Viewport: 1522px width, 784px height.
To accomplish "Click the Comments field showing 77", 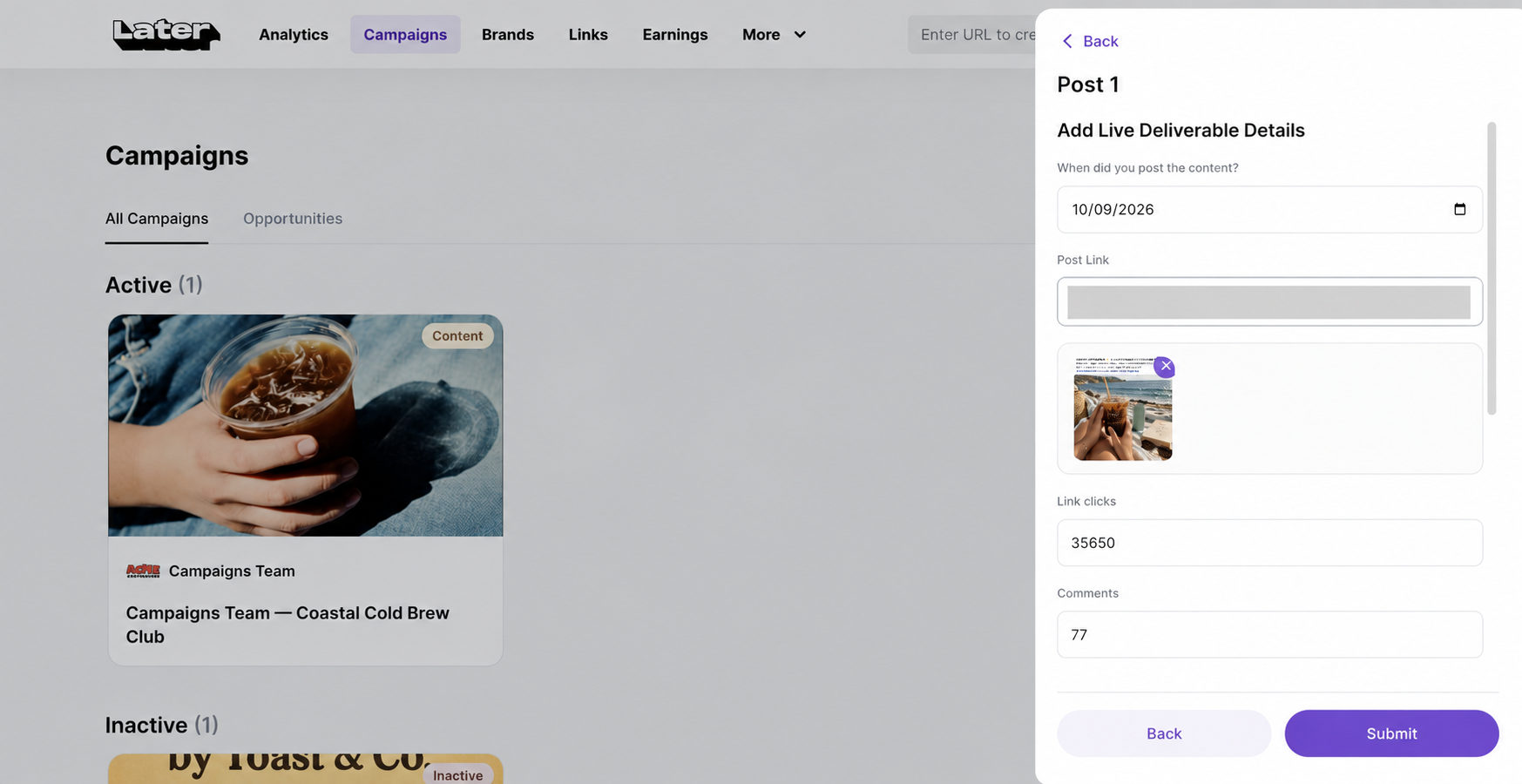I will click(1269, 634).
